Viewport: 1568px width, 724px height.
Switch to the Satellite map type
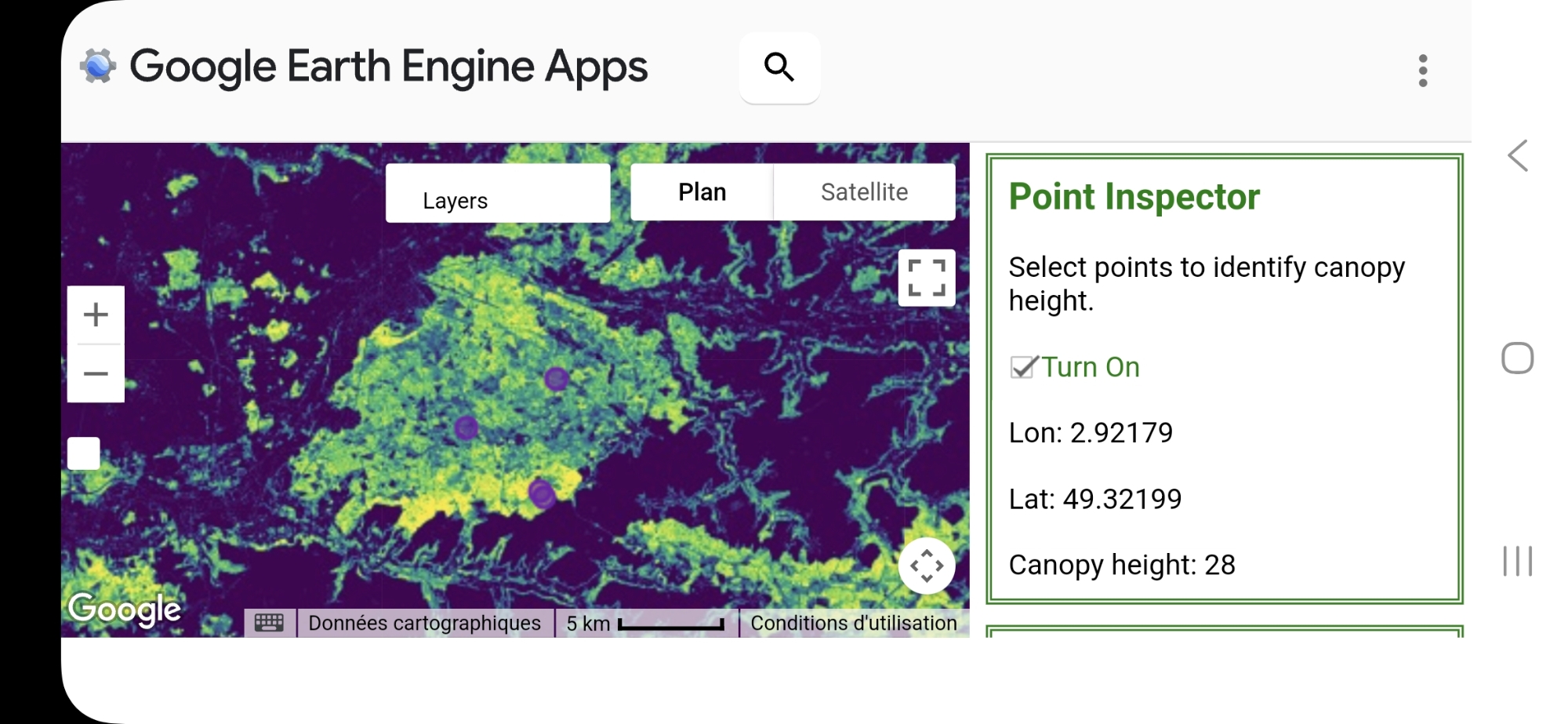click(x=864, y=192)
